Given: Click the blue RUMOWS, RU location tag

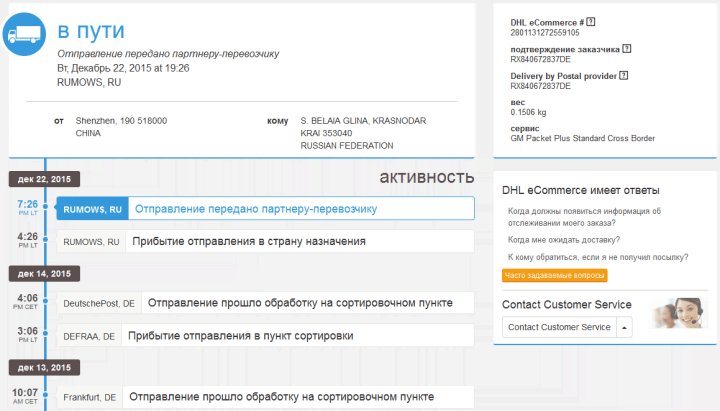Looking at the screenshot, I should [x=92, y=209].
